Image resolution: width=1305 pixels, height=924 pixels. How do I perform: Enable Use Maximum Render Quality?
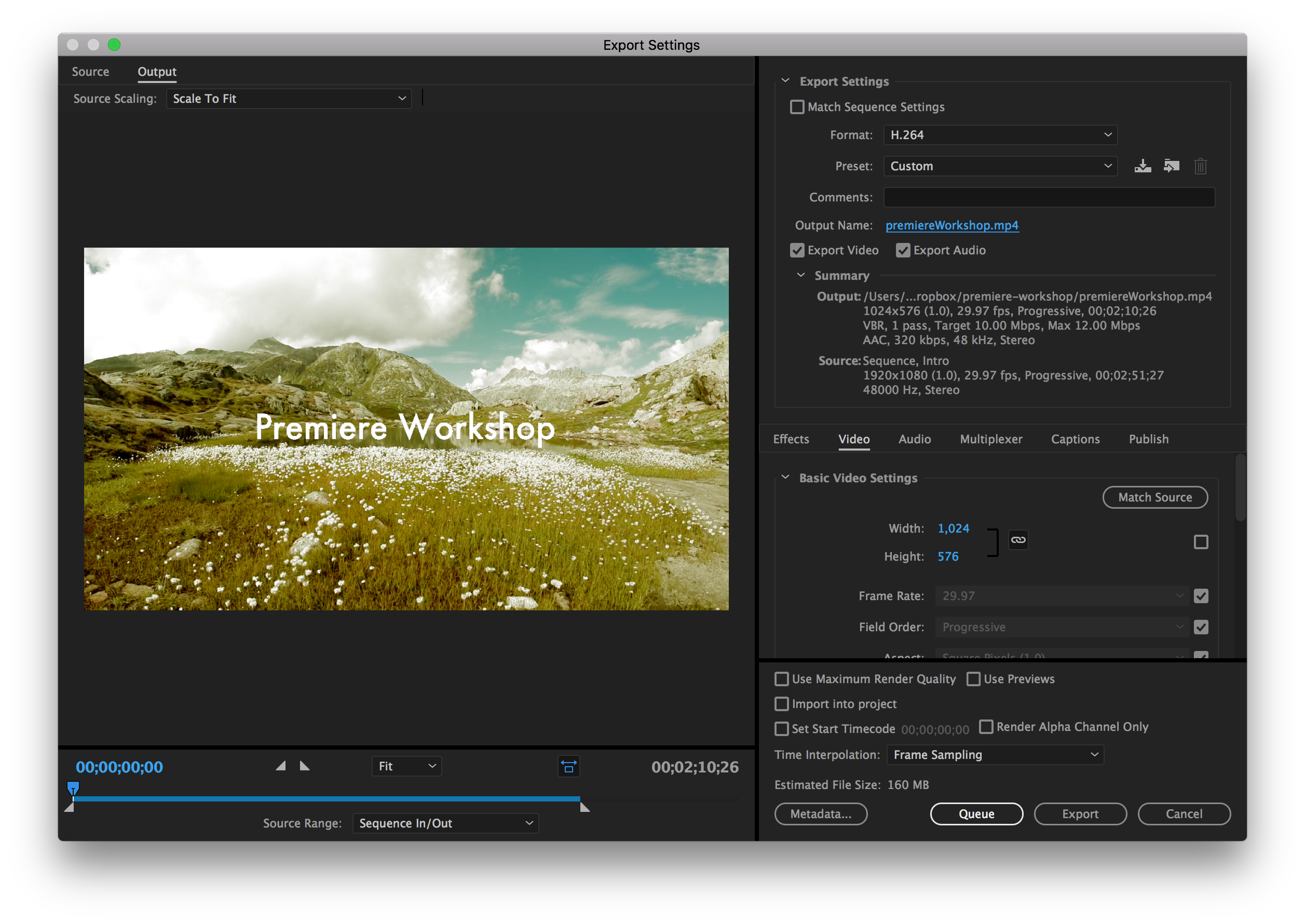click(x=781, y=679)
